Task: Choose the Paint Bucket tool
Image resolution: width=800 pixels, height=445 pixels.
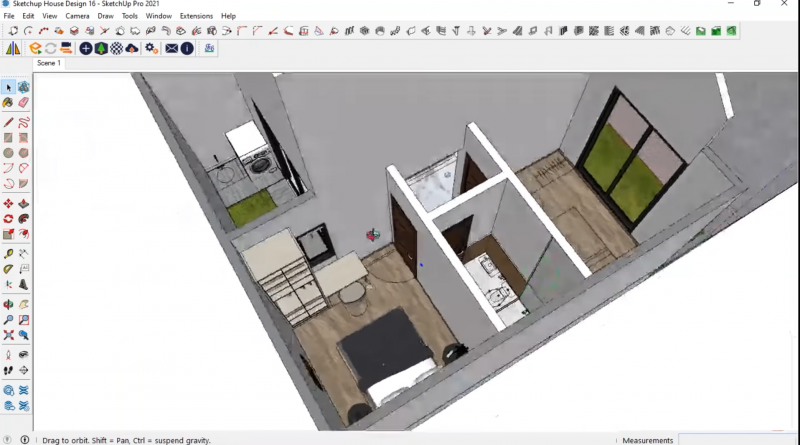Action: [8, 103]
